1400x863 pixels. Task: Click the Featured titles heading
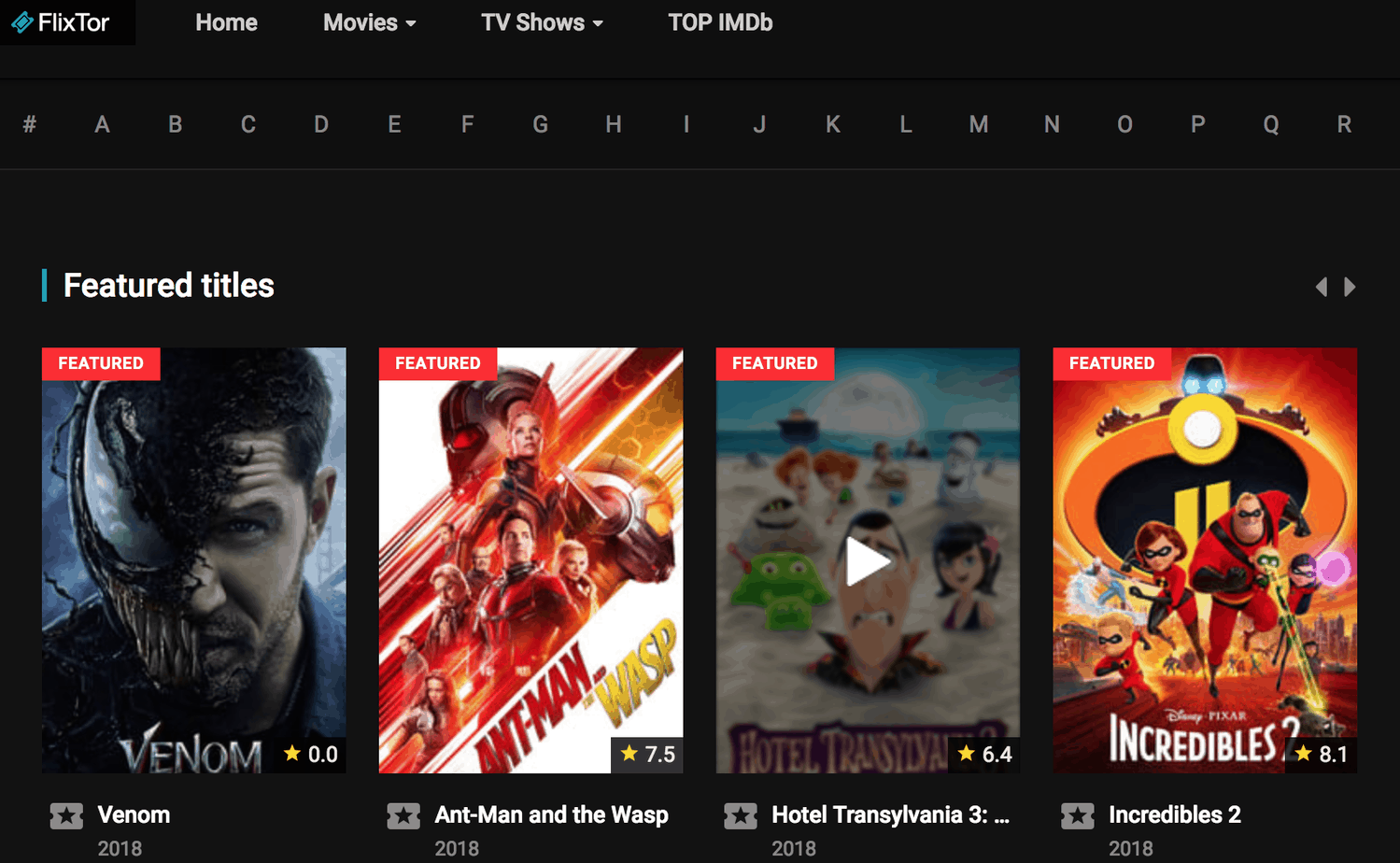(169, 286)
